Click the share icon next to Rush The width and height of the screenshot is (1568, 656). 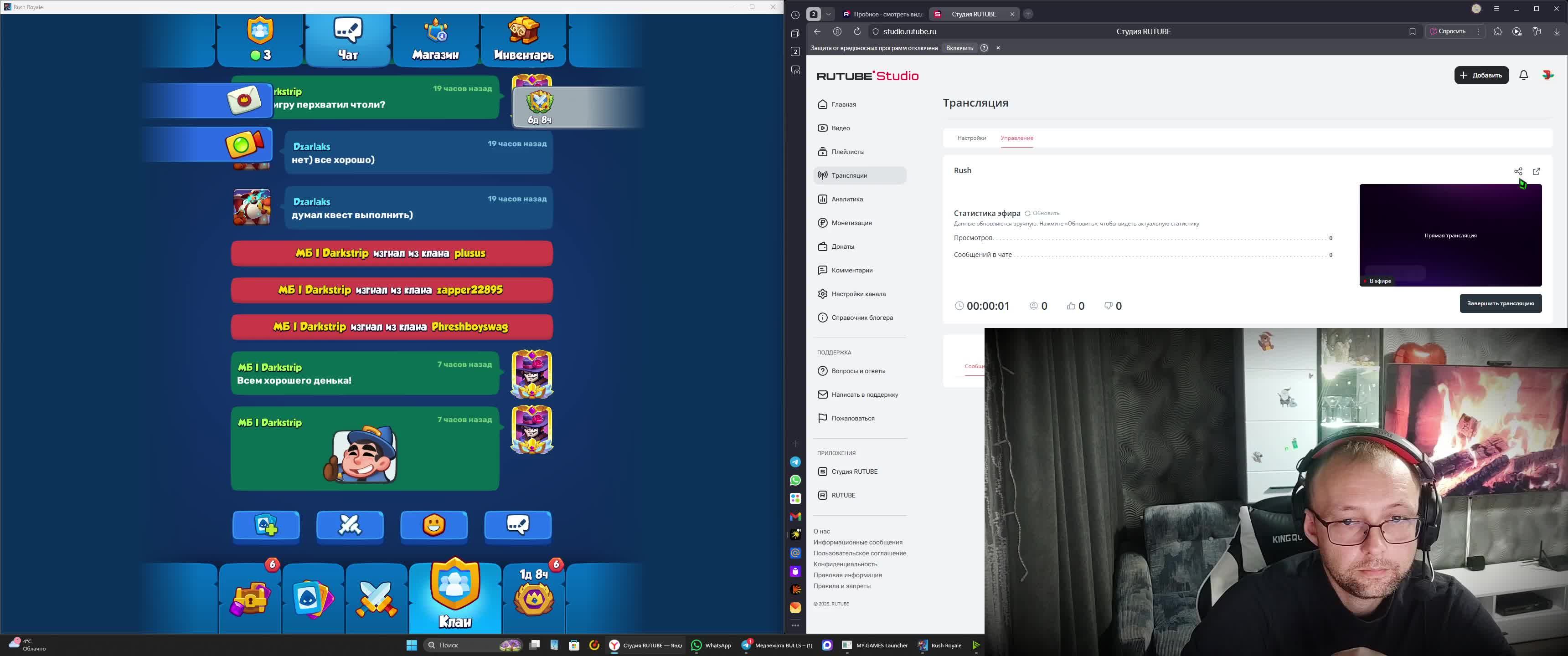(x=1517, y=171)
